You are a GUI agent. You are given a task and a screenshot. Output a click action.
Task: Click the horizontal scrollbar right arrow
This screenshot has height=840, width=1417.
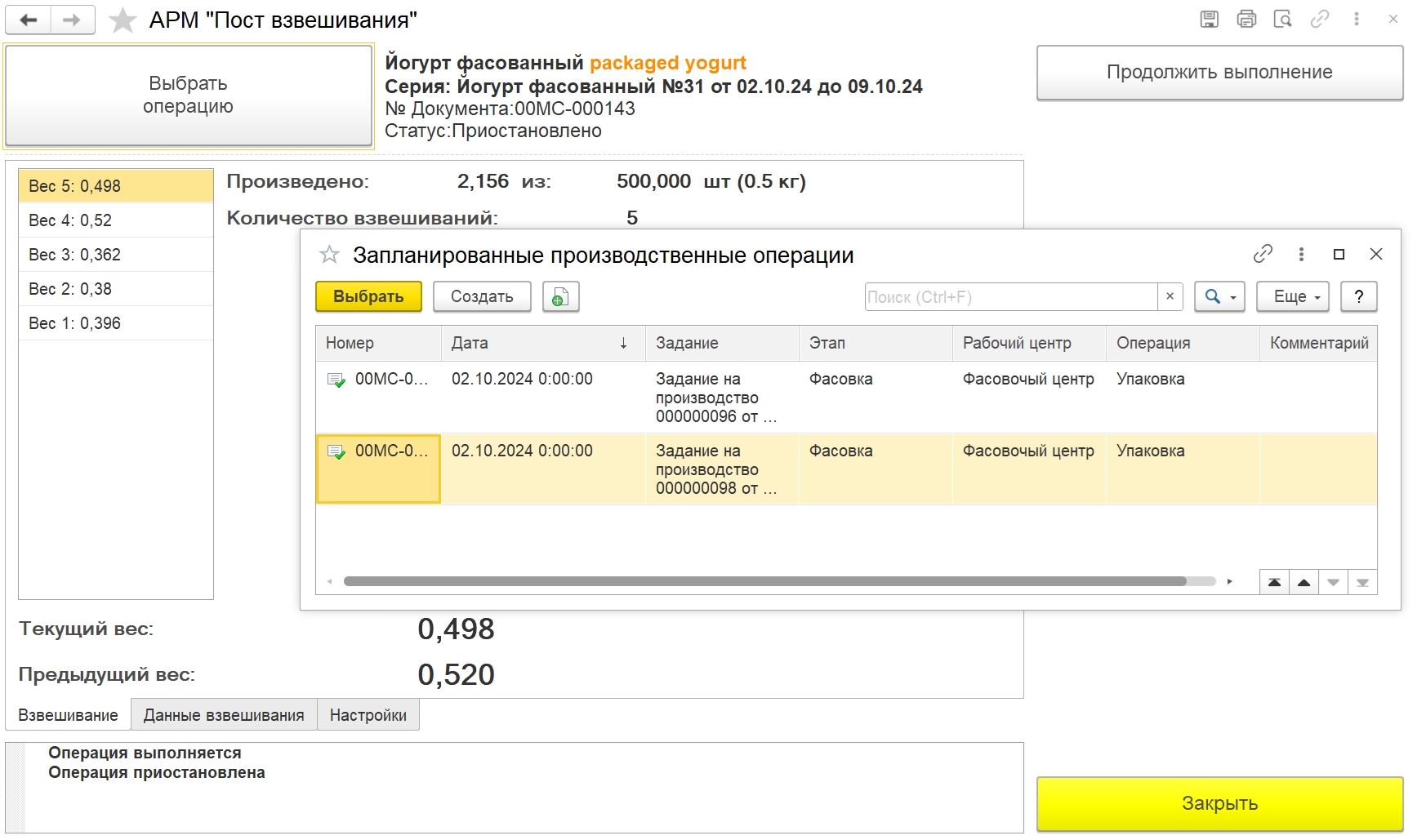[x=1230, y=582]
